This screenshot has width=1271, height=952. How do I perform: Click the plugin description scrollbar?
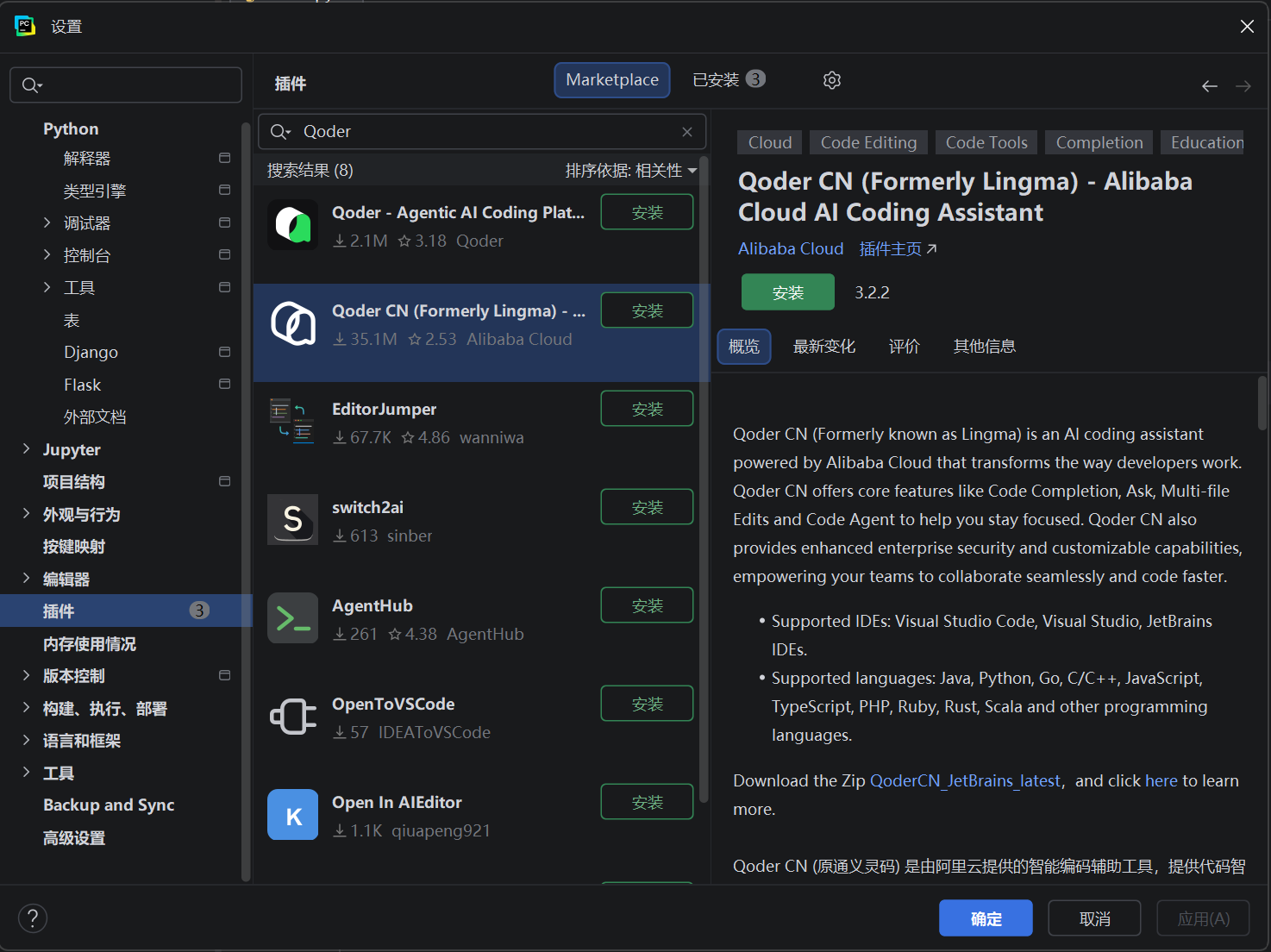[1262, 403]
